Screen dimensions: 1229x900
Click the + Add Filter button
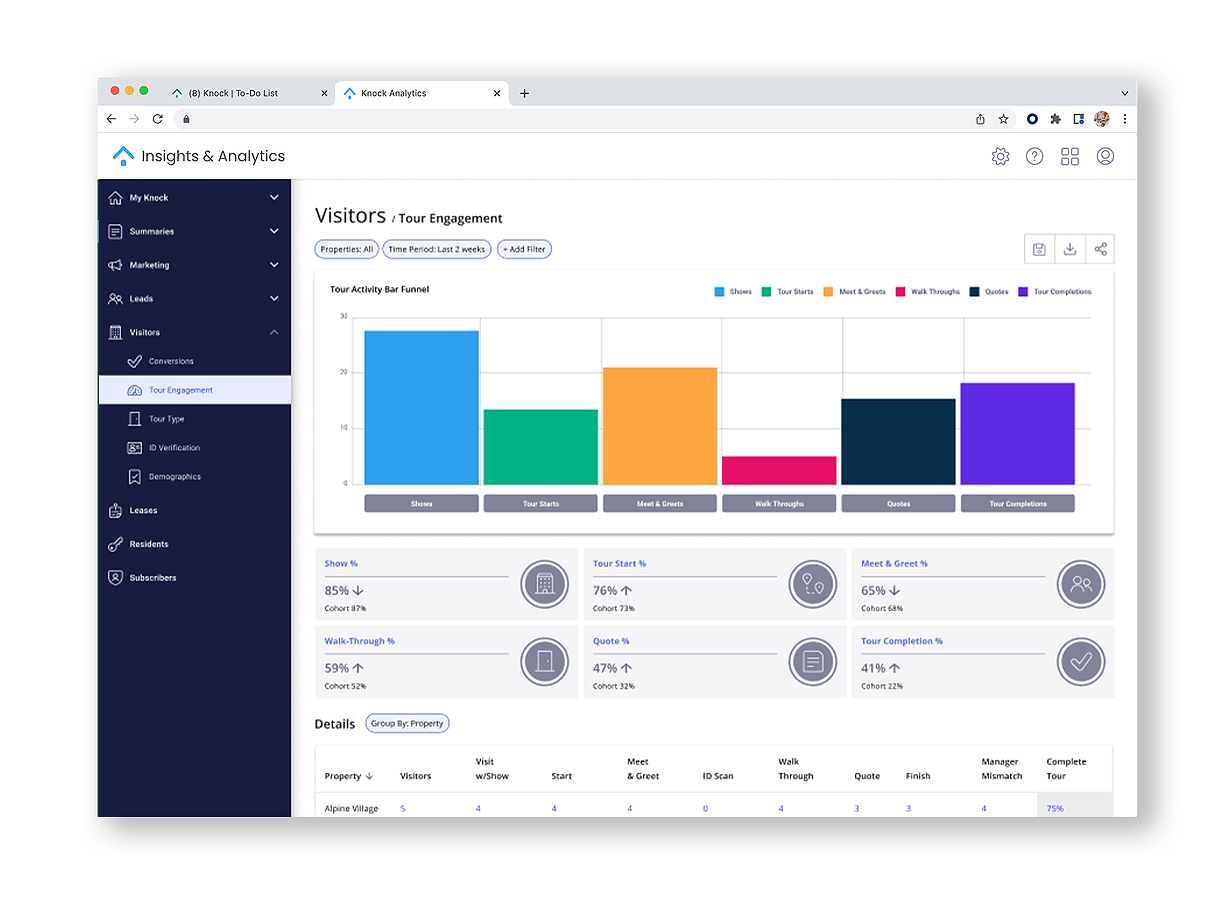tap(524, 249)
